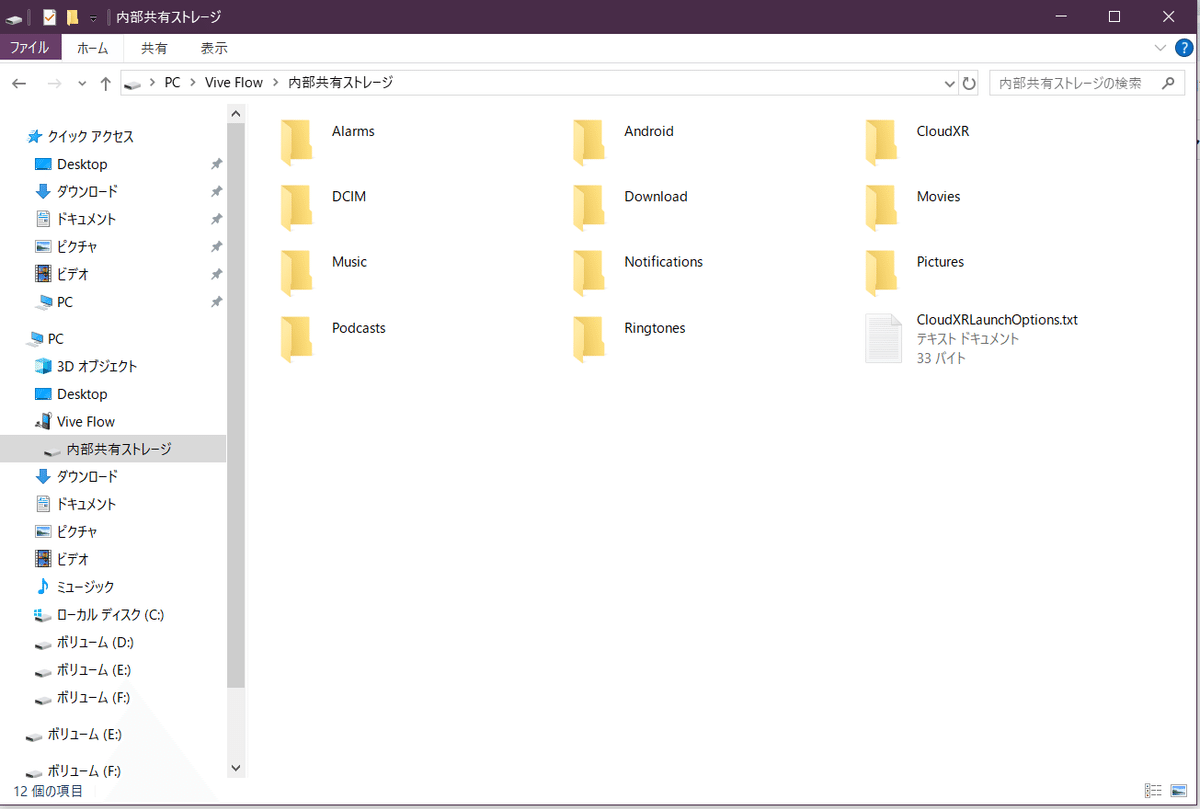
Task: Select the Notifications folder name
Action: click(664, 262)
